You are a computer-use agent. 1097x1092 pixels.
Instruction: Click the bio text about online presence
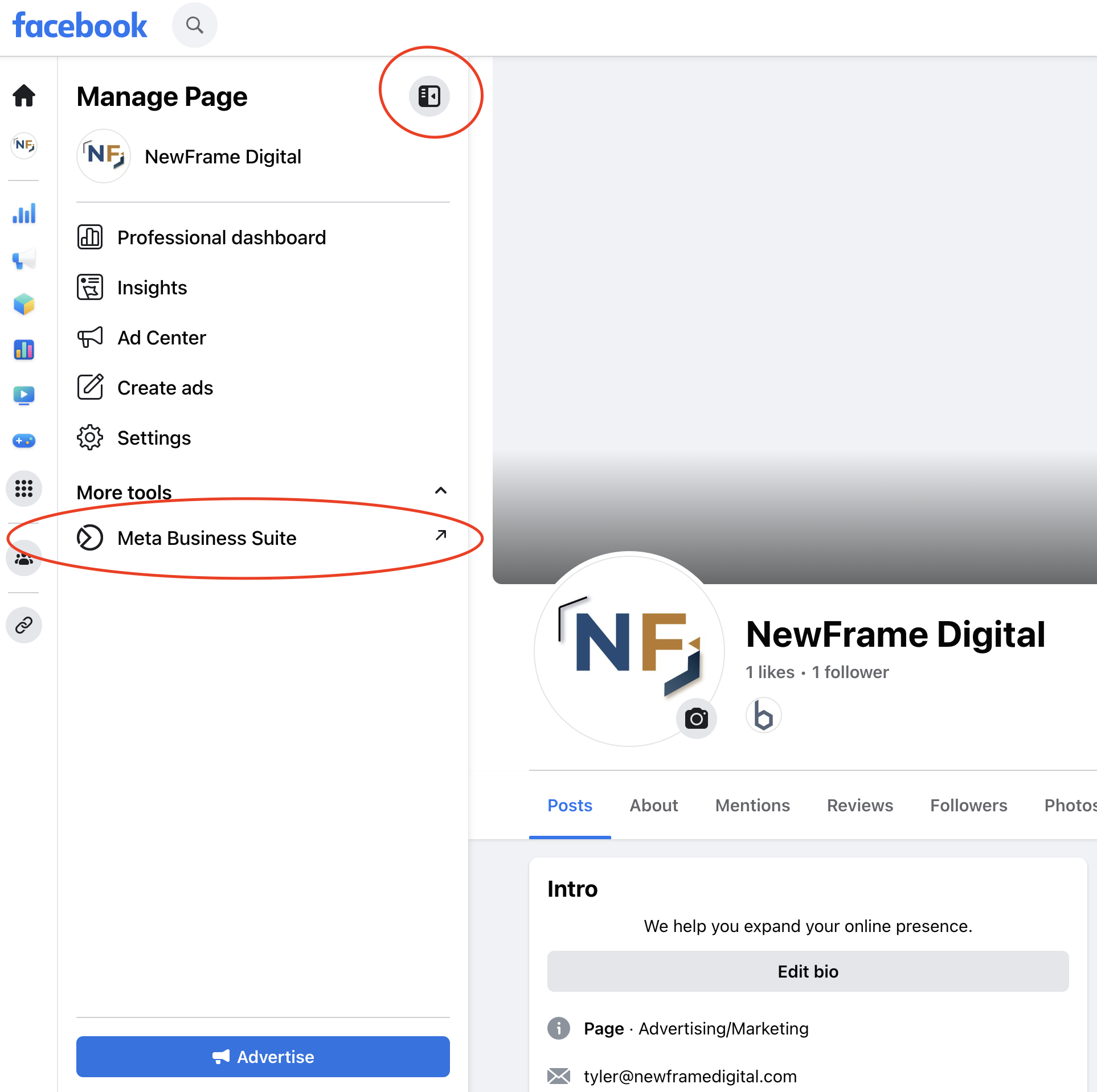pos(808,926)
